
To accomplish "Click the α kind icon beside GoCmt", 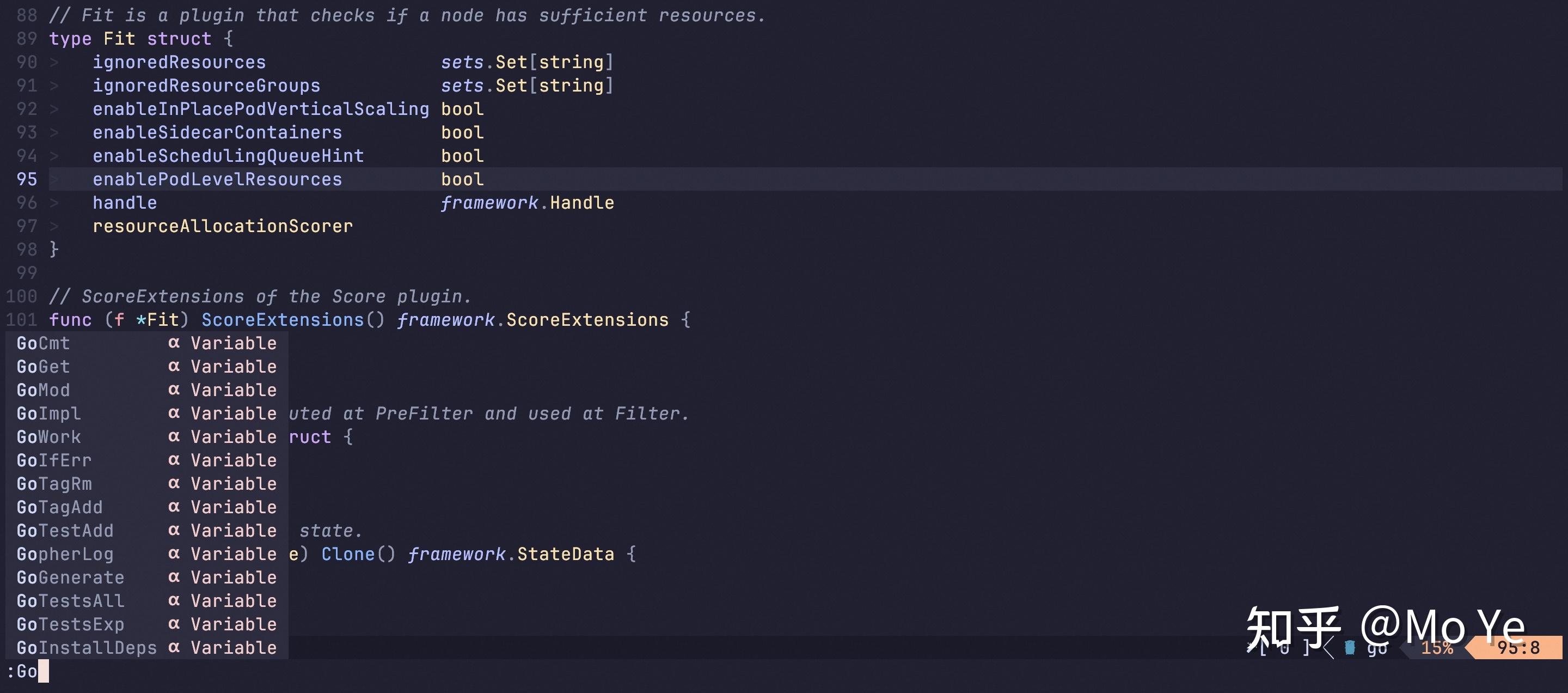I will 174,343.
